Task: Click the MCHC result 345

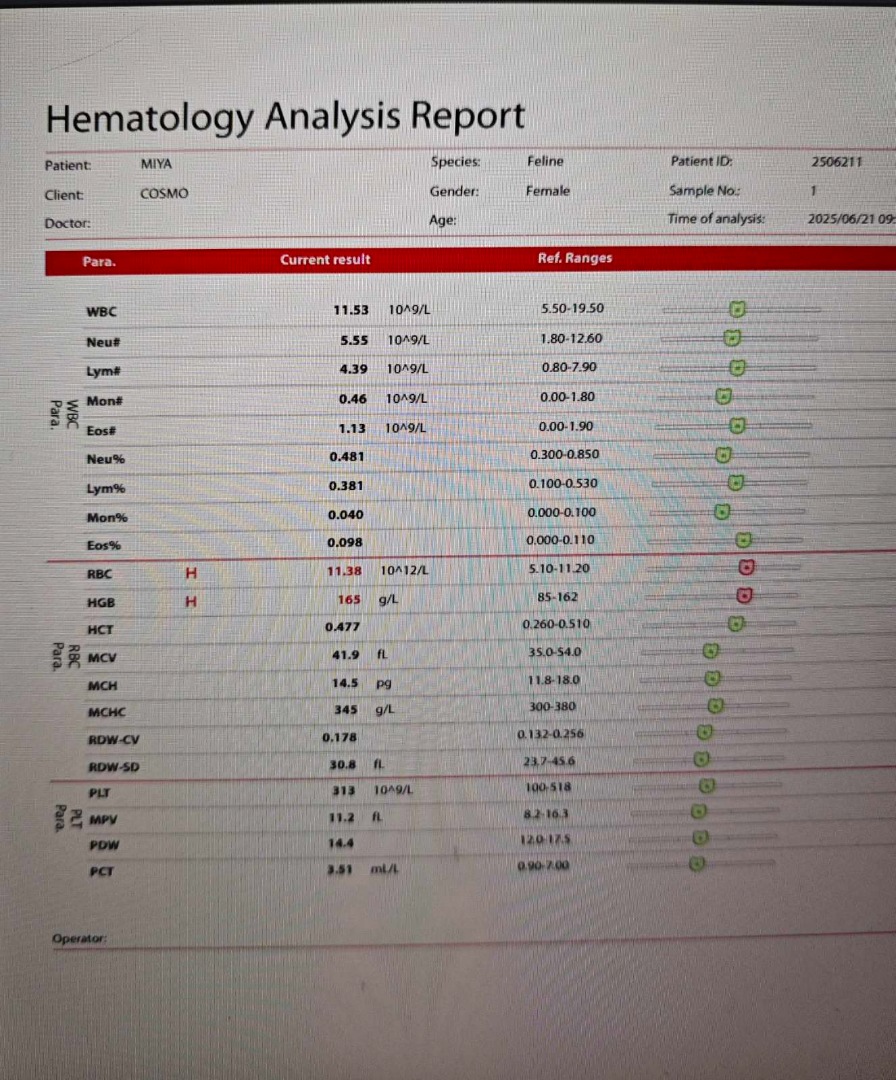Action: tap(346, 709)
